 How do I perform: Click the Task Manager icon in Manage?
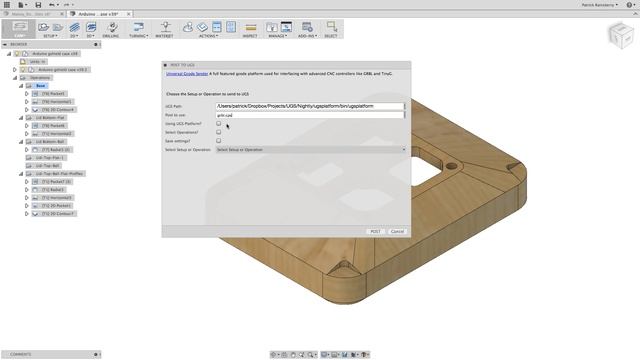tap(287, 27)
